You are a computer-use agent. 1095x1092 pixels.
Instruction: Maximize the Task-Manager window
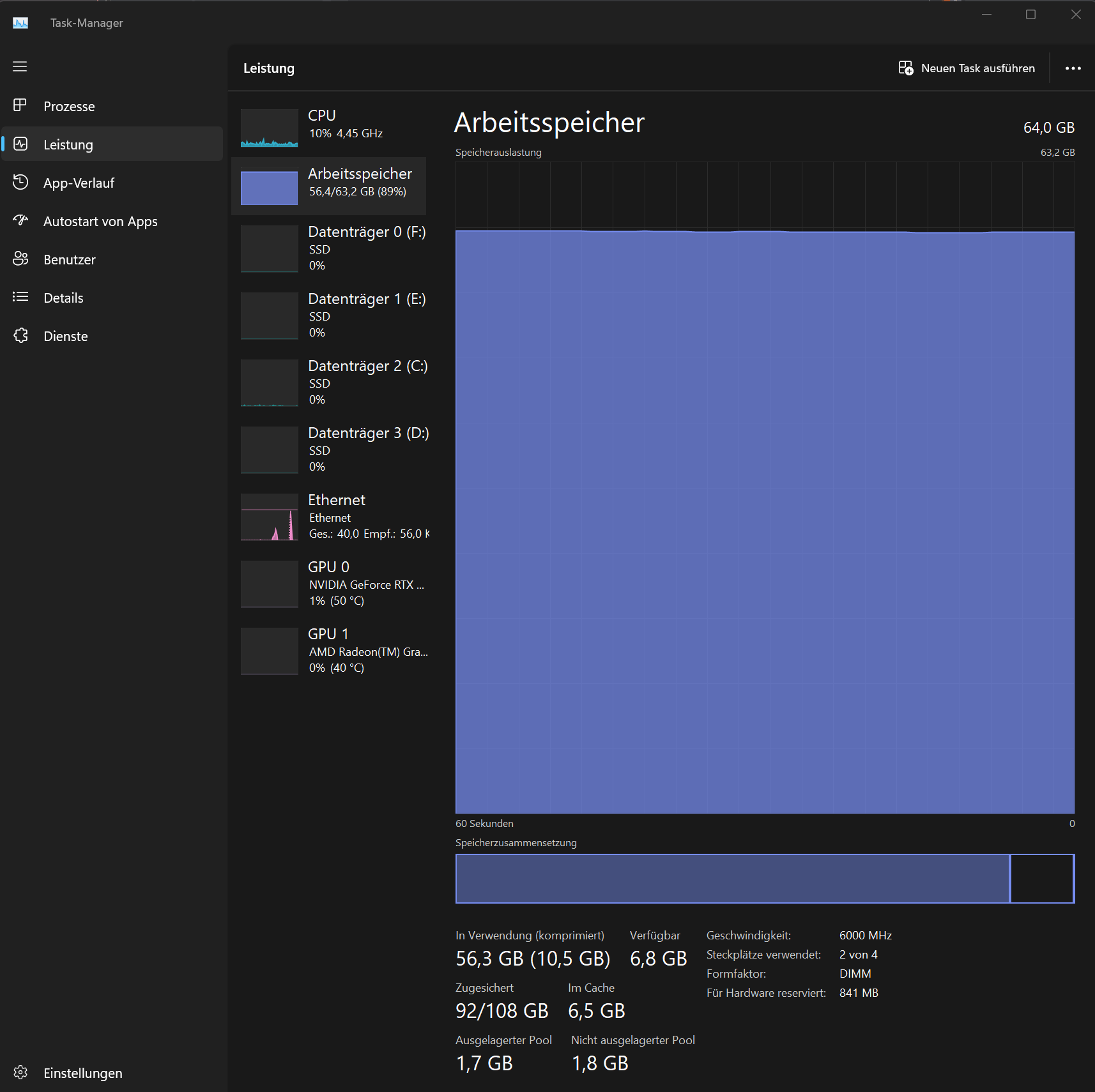pyautogui.click(x=1030, y=15)
